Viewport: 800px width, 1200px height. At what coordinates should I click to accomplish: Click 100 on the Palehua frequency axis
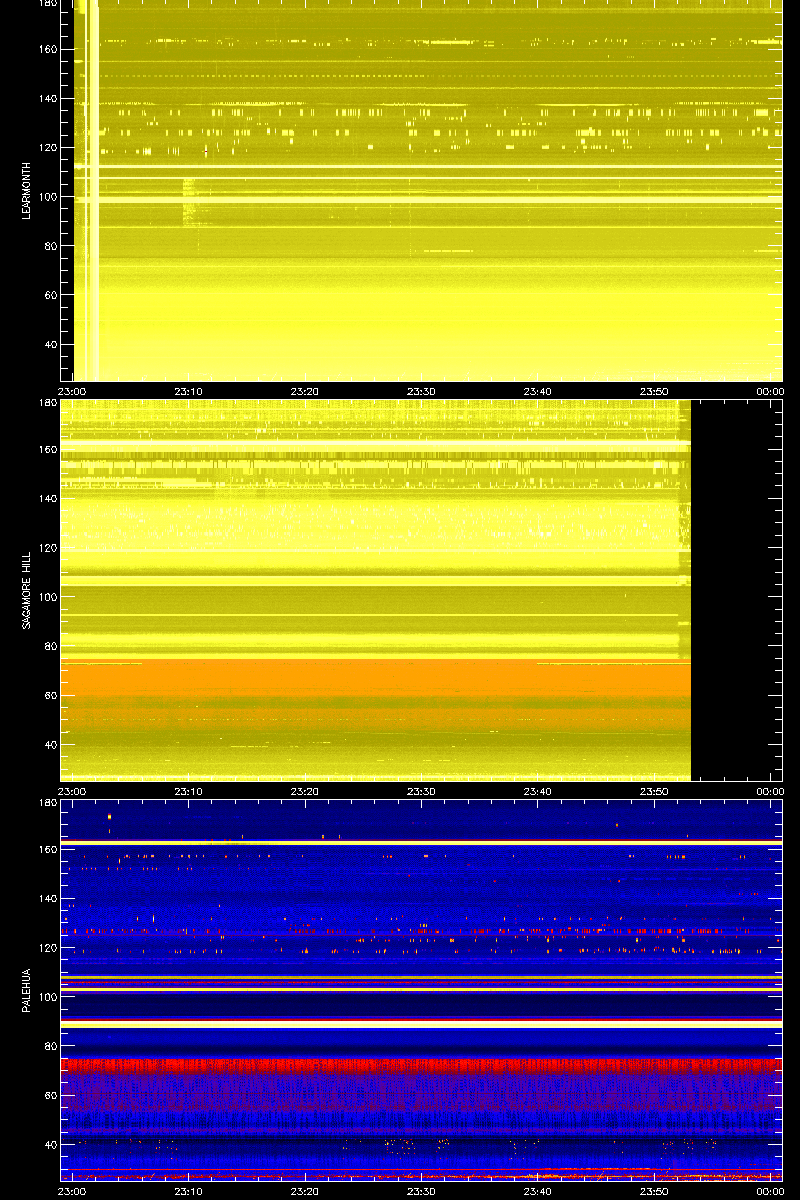[49, 997]
